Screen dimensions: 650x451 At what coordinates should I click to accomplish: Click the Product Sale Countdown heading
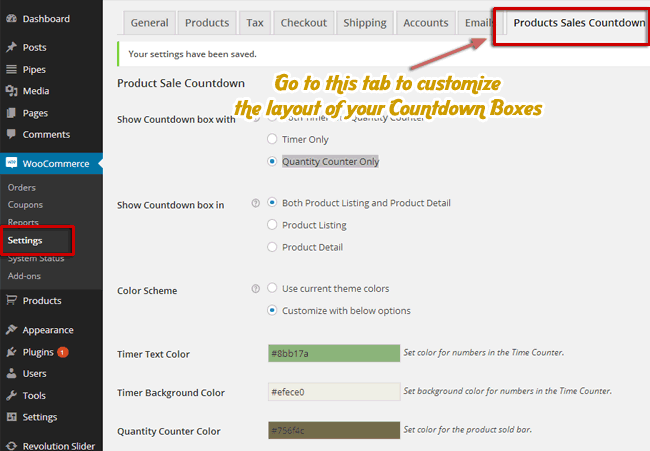181,83
